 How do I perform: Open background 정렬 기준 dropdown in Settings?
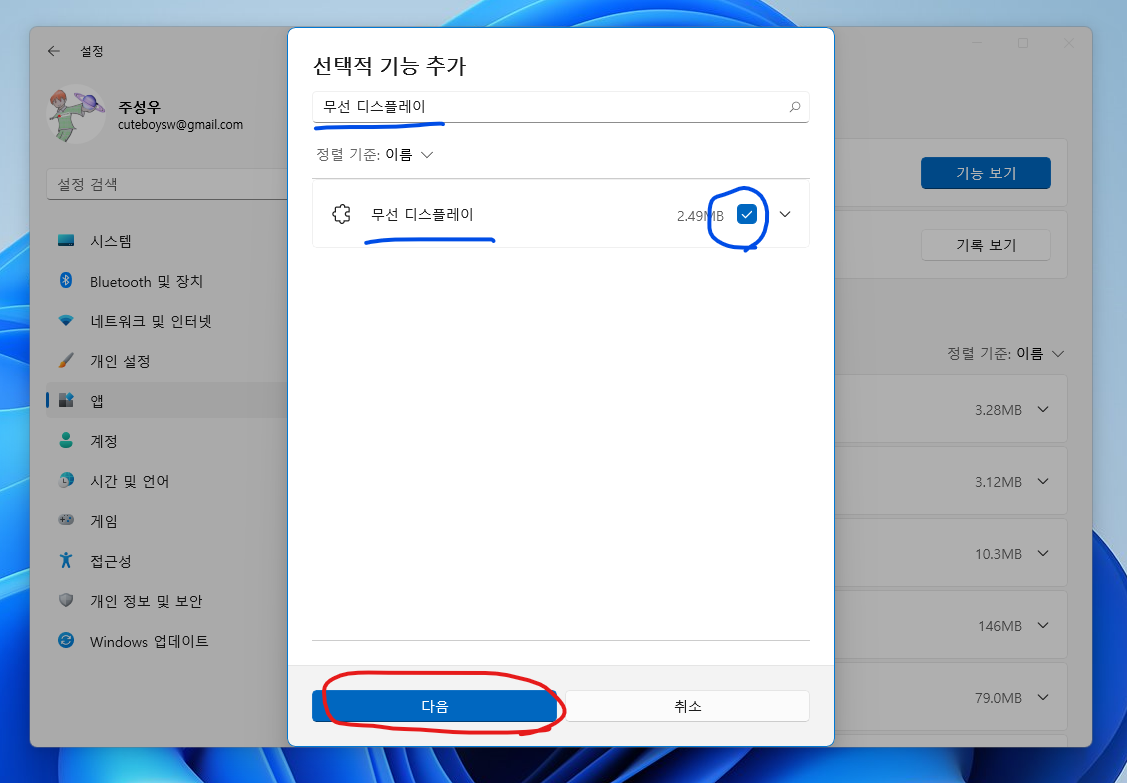click(1006, 353)
